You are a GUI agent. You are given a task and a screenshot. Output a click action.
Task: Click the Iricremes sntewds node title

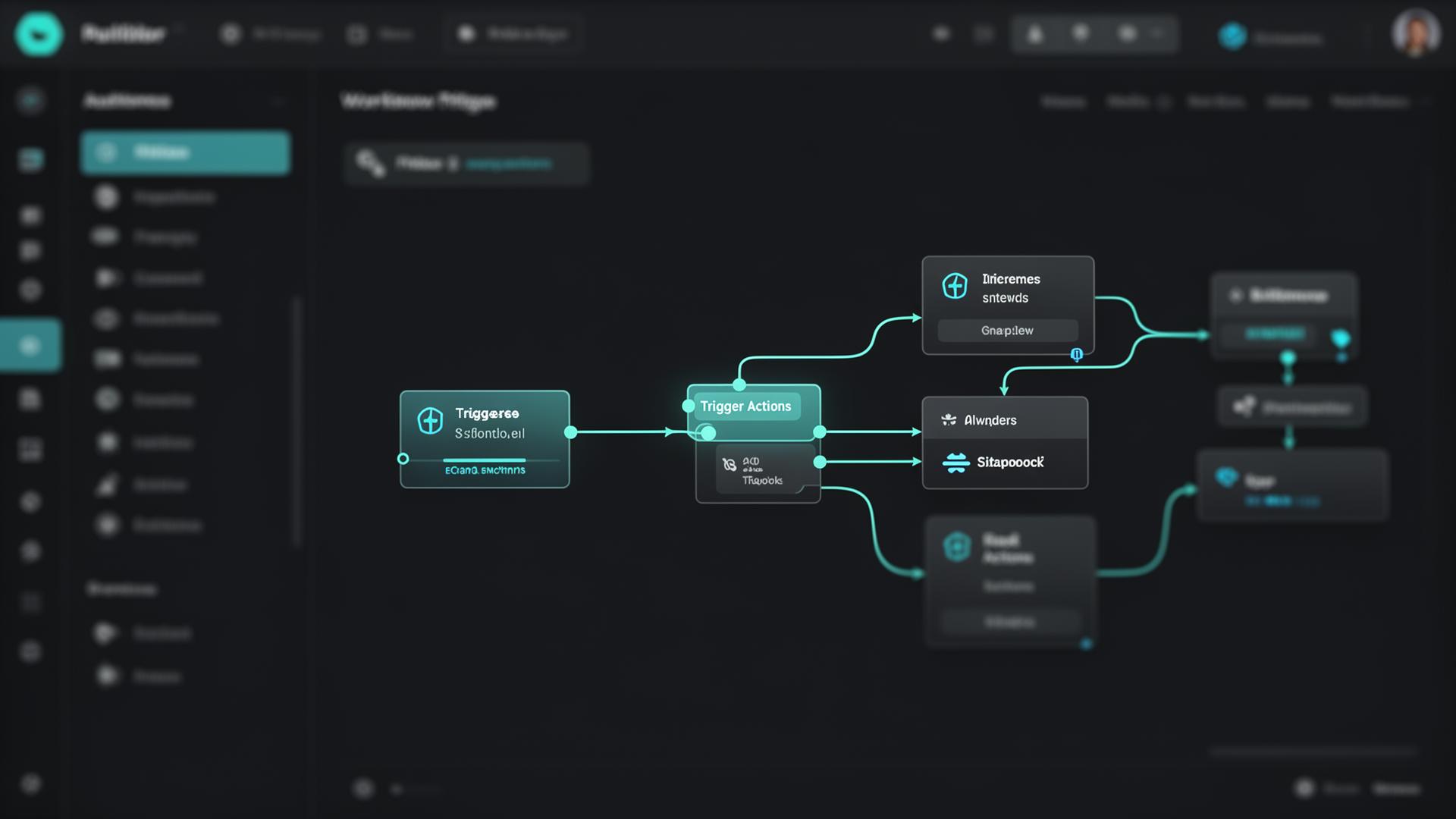[x=1011, y=288]
